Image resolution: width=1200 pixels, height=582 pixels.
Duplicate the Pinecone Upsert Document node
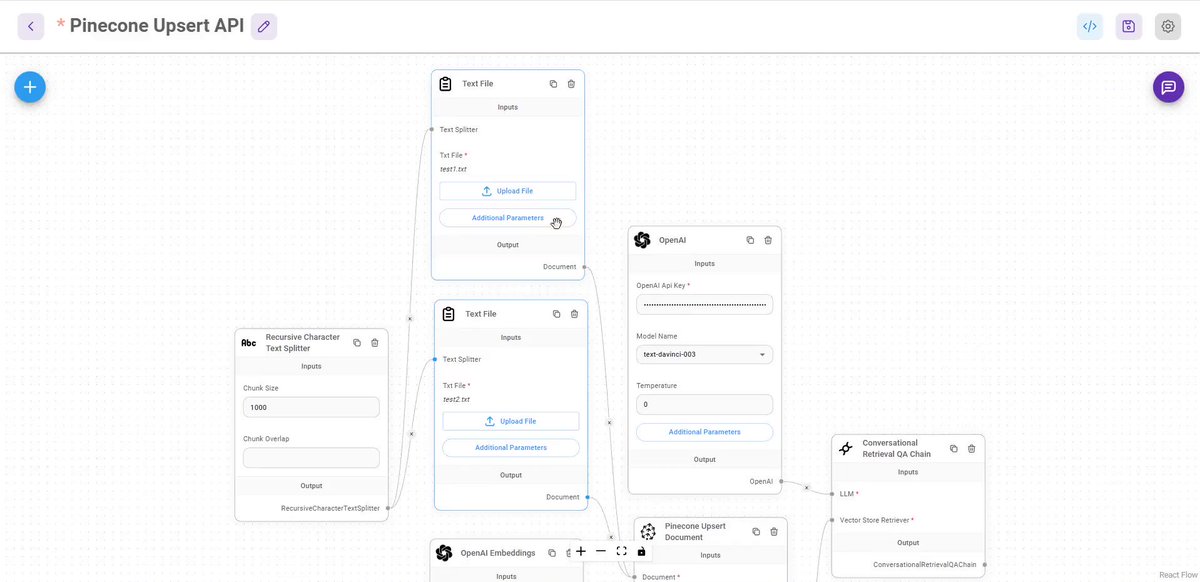[x=756, y=532]
